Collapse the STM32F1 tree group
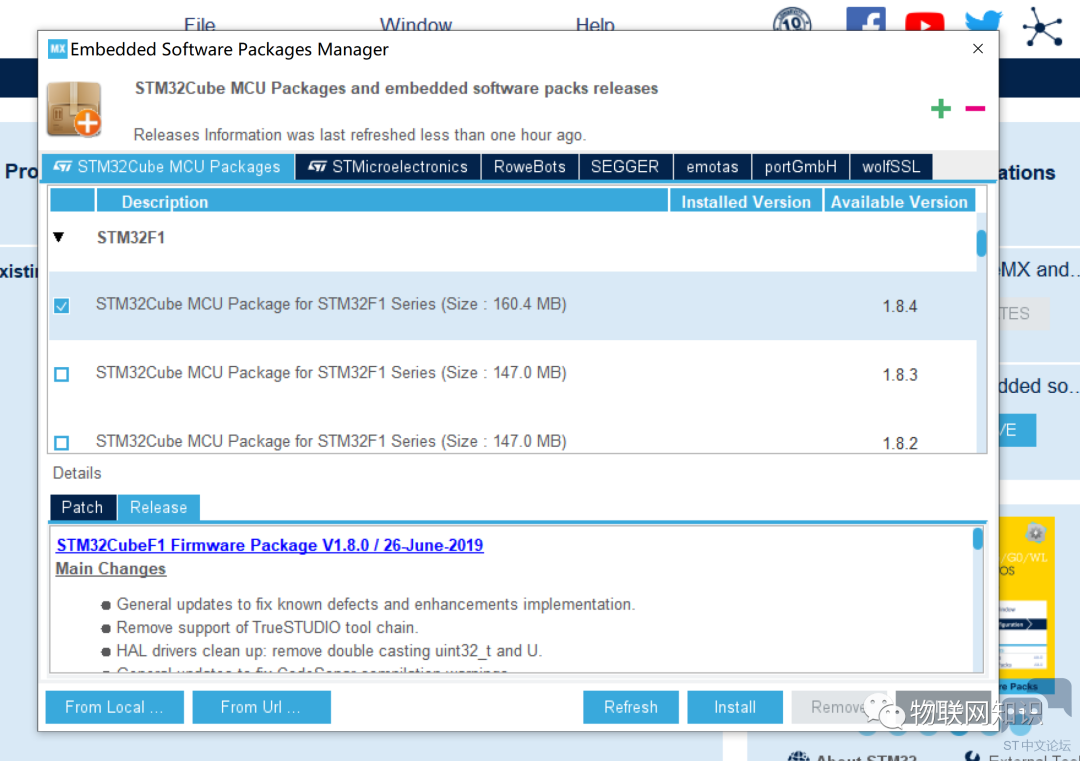The width and height of the screenshot is (1080, 761). [59, 238]
